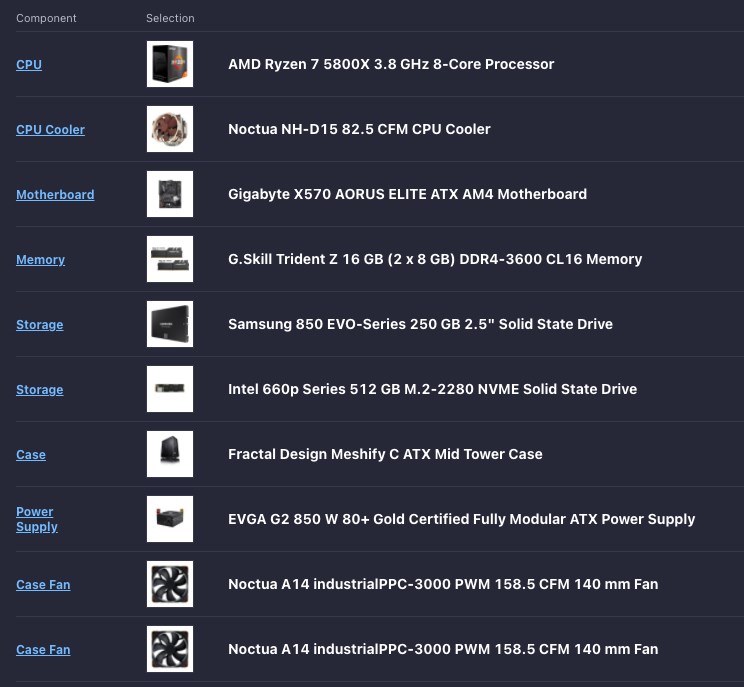Open Storage link for Samsung 850 EVO
The height and width of the screenshot is (687, 744).
[39, 325]
